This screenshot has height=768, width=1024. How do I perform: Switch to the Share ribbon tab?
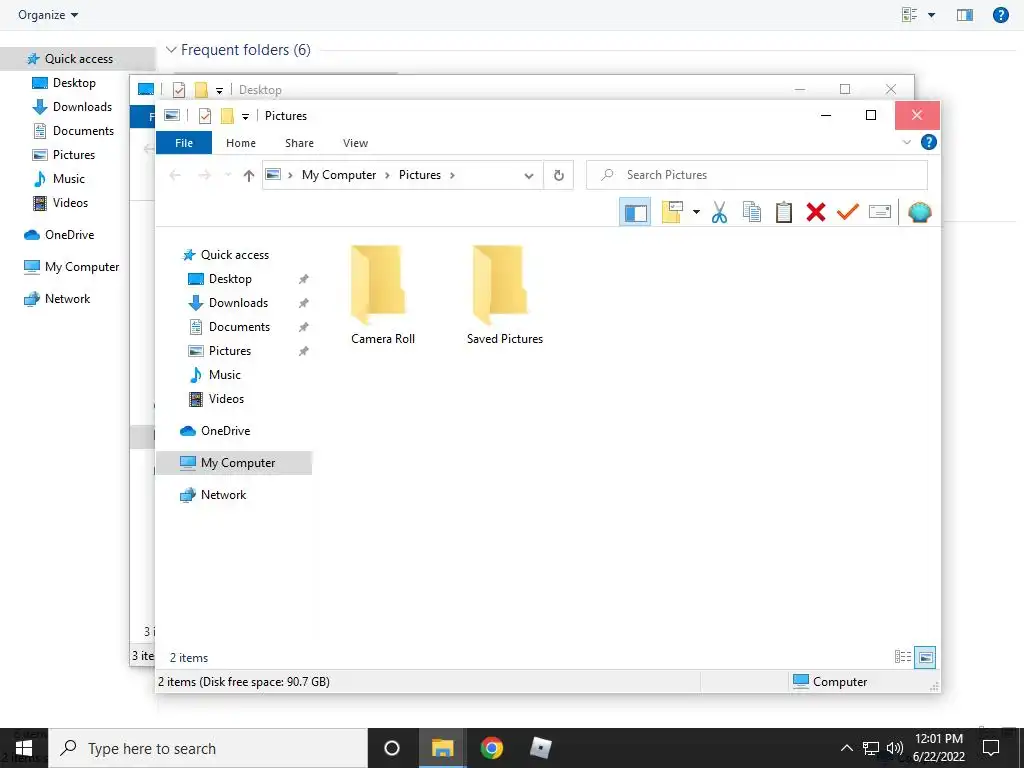coord(299,143)
